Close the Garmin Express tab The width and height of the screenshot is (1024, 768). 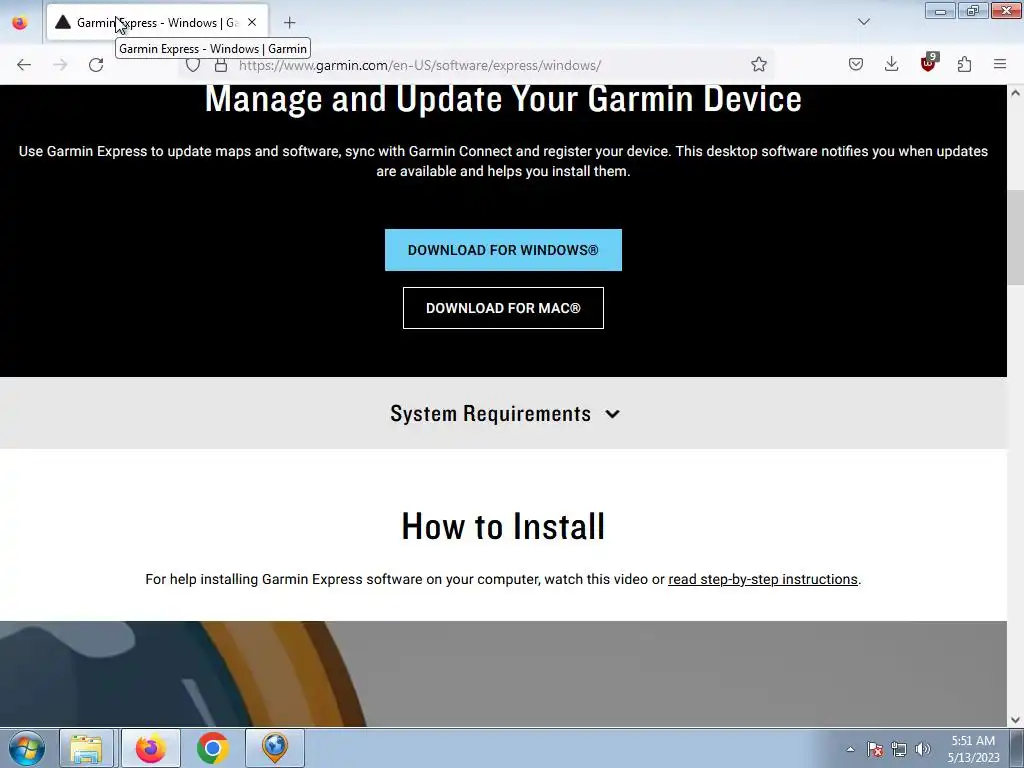pos(252,22)
